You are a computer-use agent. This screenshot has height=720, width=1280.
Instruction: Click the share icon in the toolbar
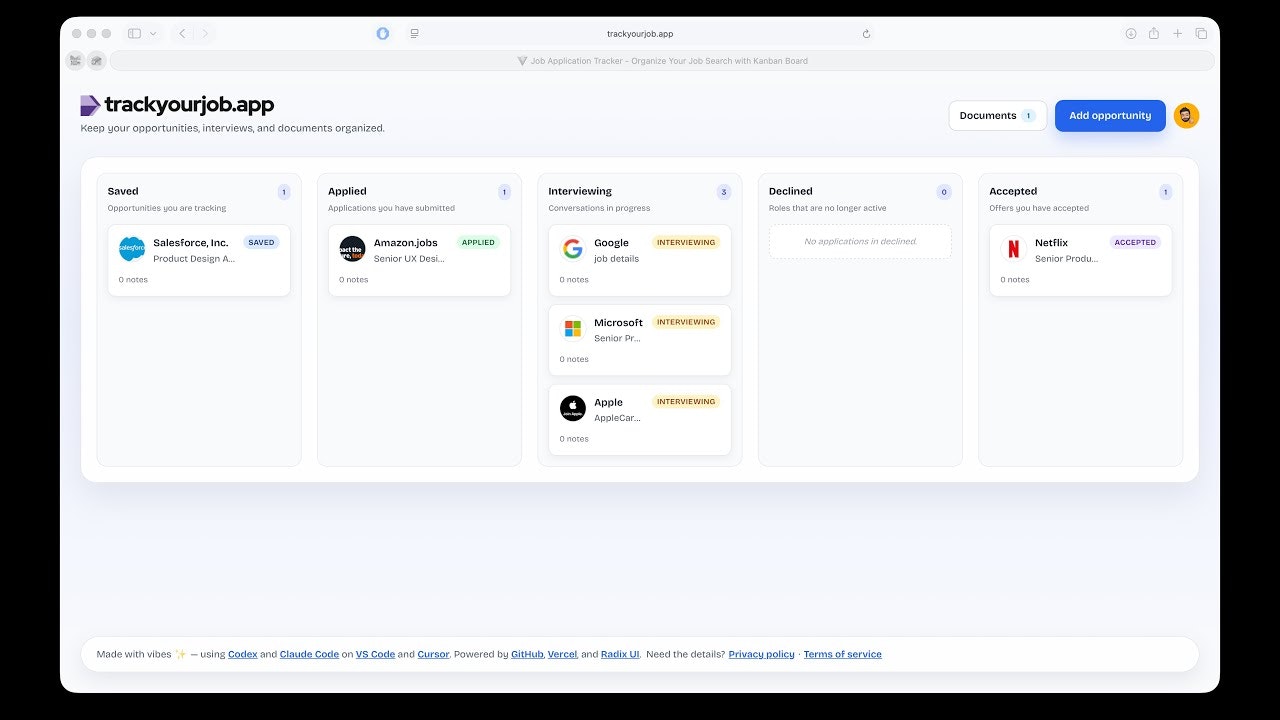click(x=1154, y=33)
